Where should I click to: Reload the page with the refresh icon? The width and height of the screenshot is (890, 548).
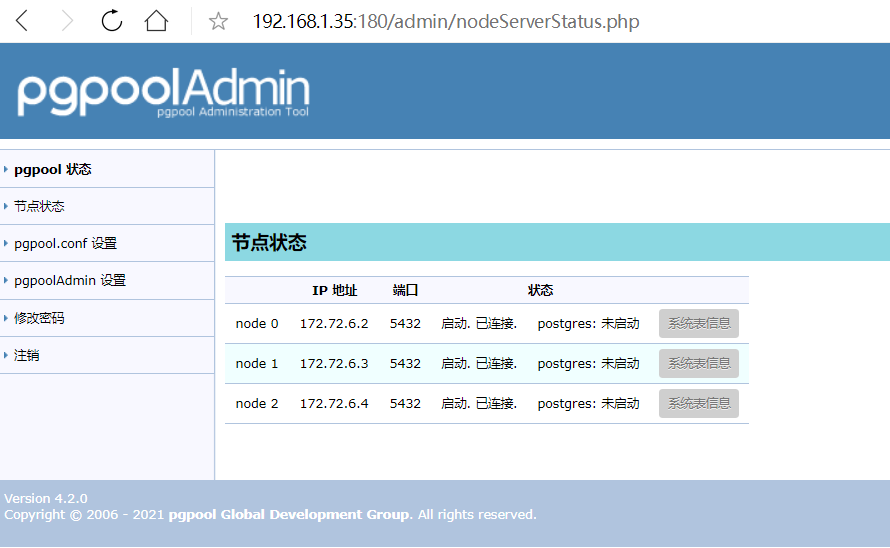(112, 21)
